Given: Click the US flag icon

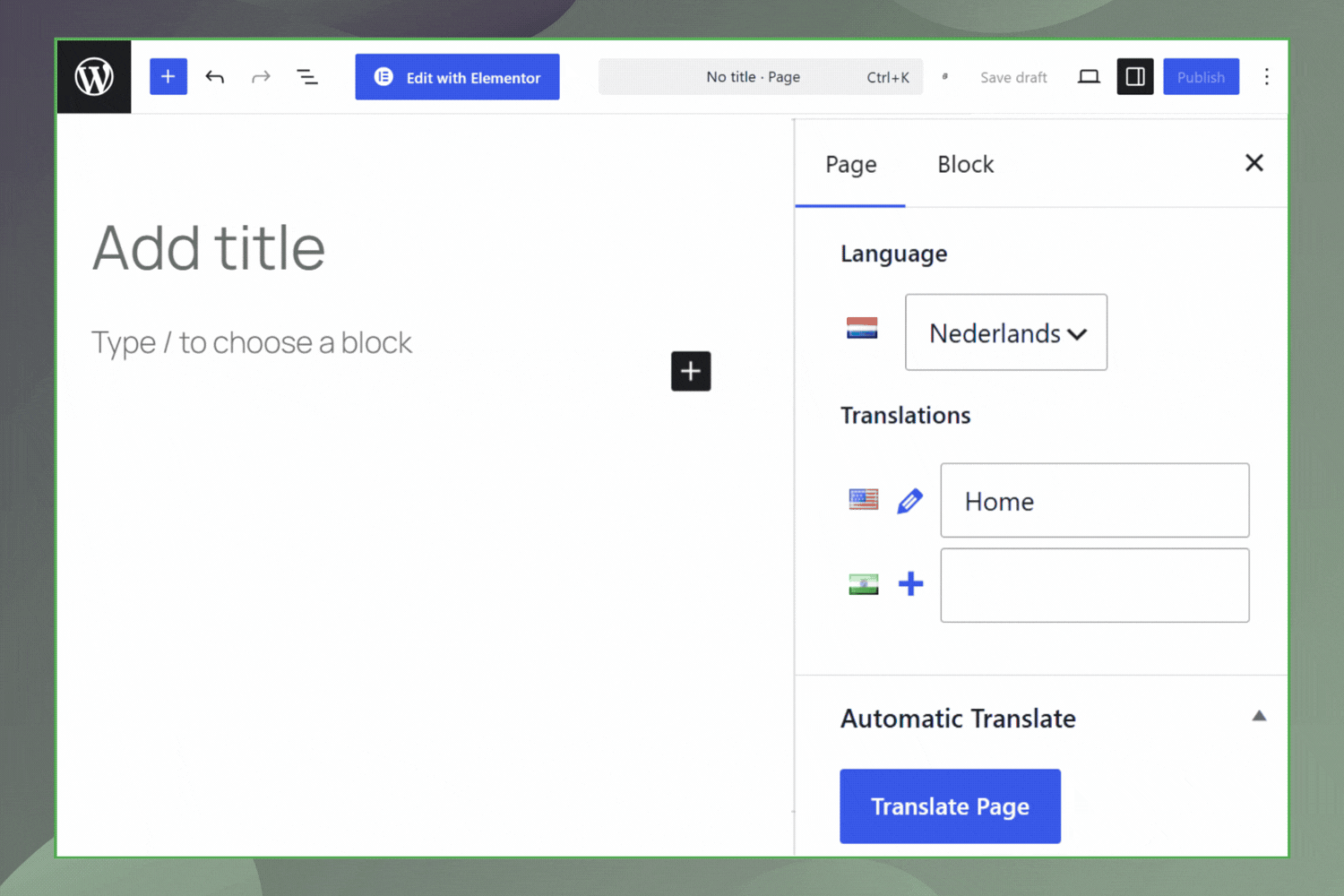Looking at the screenshot, I should tap(864, 499).
